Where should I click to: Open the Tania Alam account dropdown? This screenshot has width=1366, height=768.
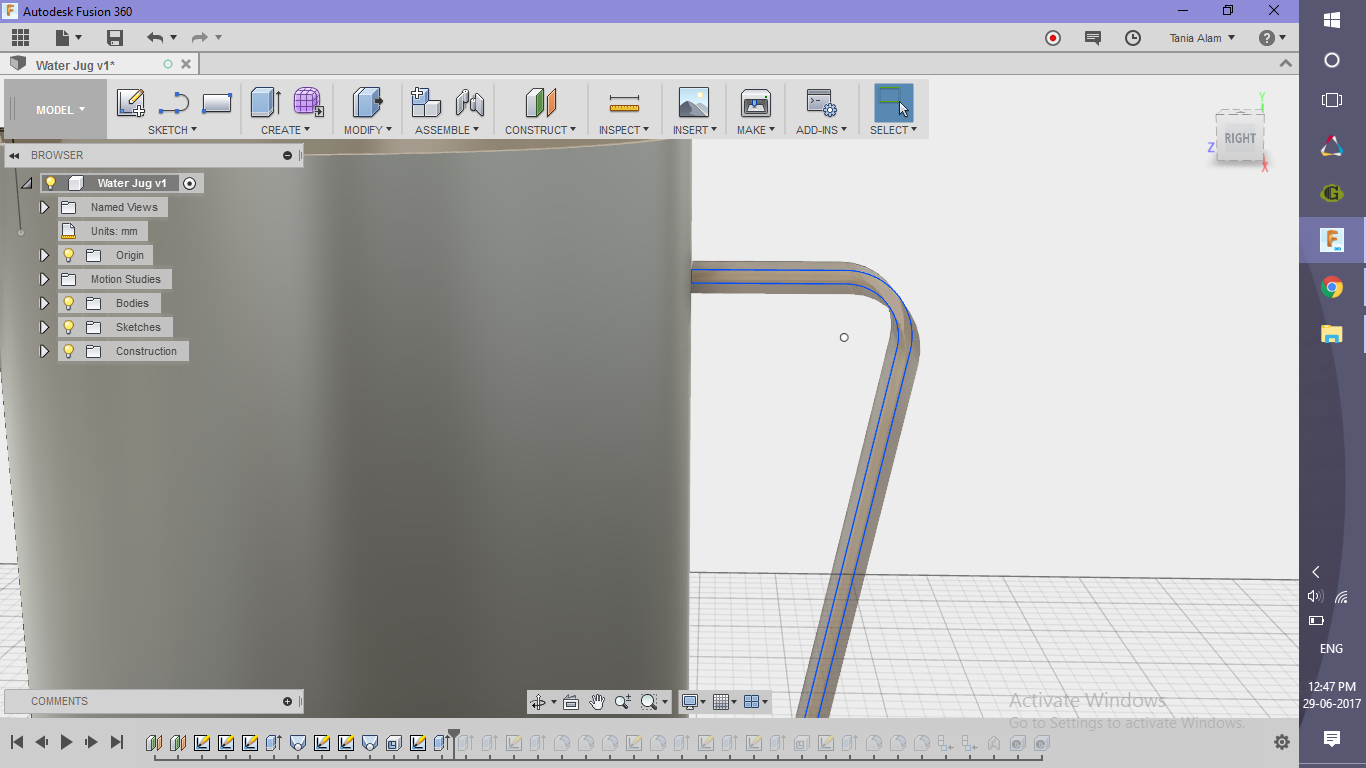coord(1202,38)
